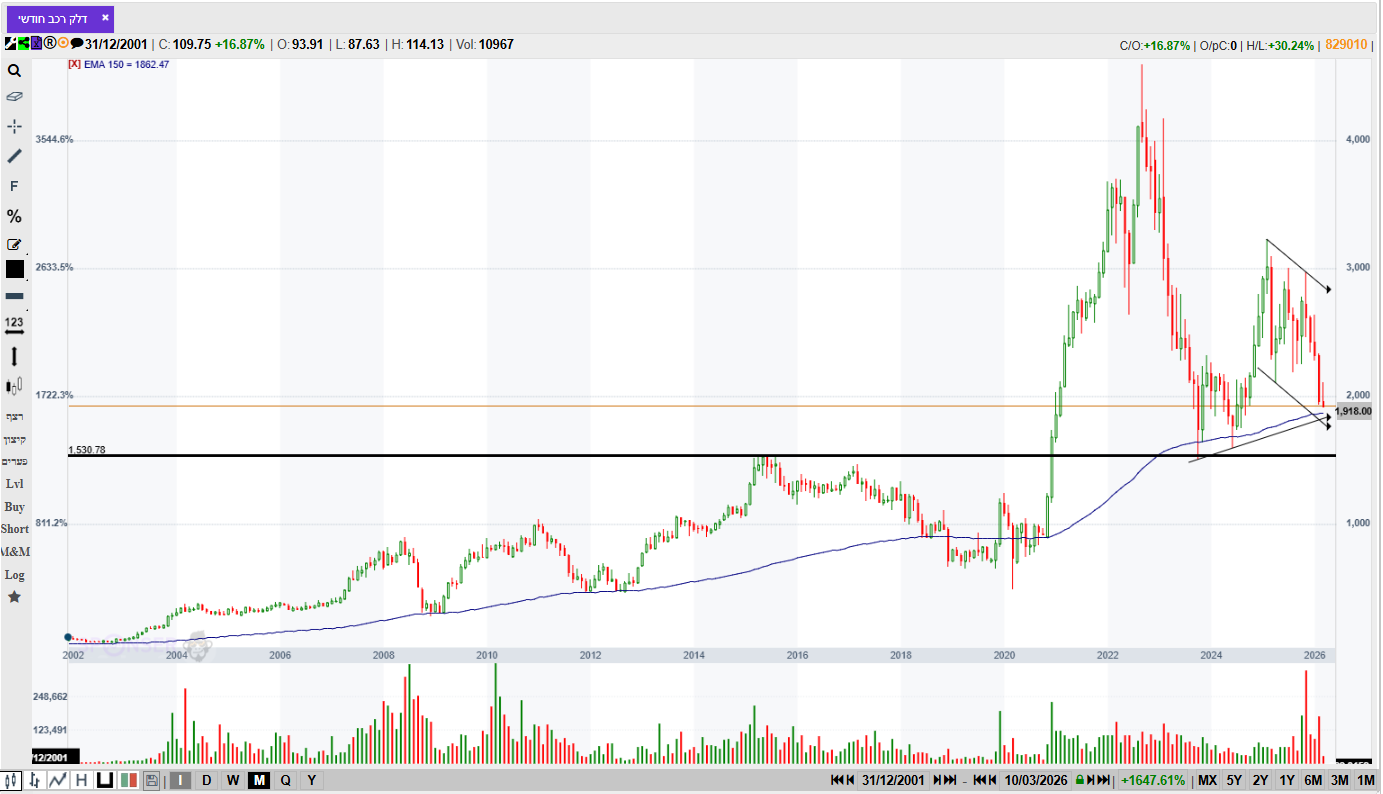Select the magnifier search tool

(x=14, y=71)
